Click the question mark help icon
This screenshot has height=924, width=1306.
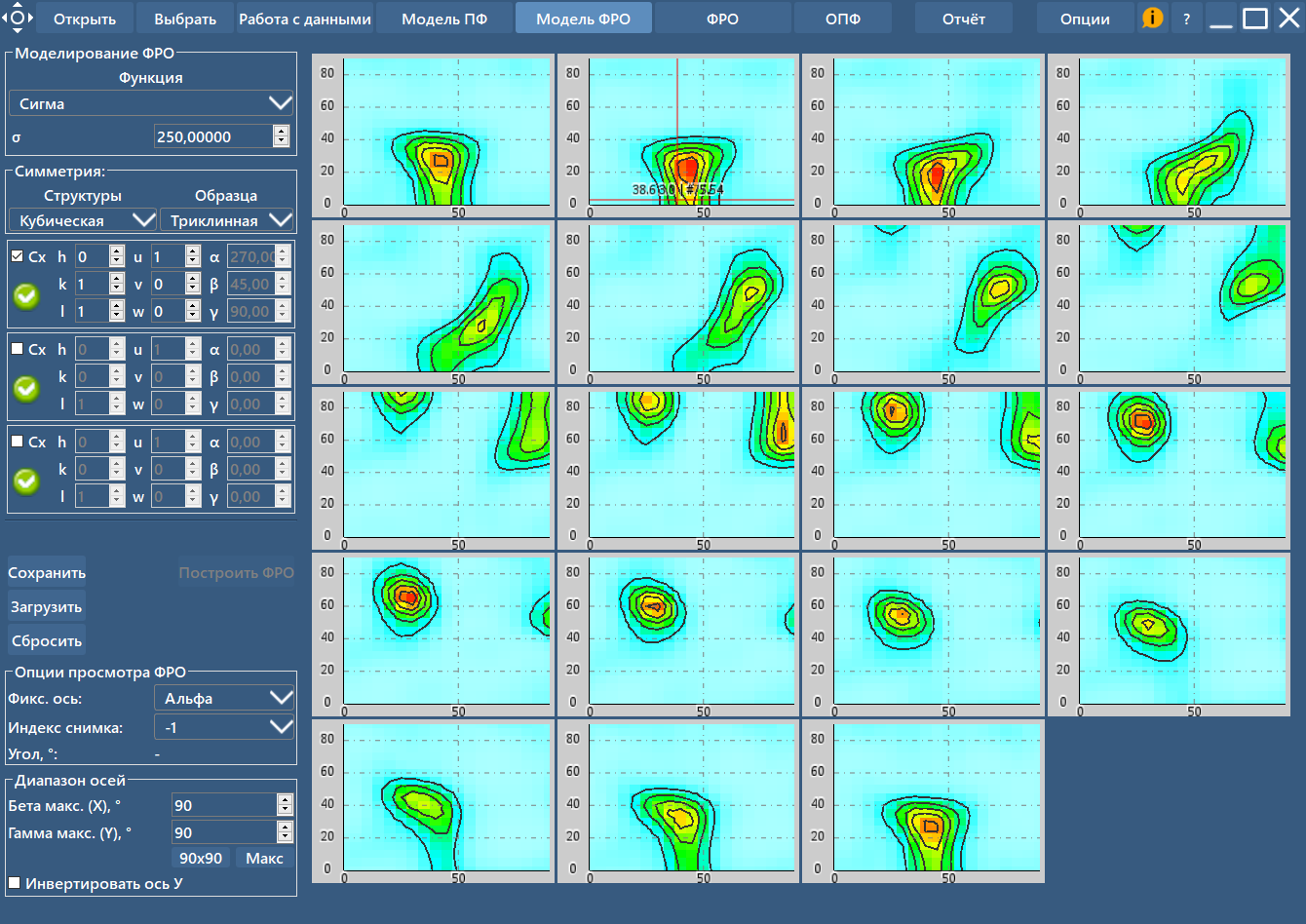coord(1186,19)
